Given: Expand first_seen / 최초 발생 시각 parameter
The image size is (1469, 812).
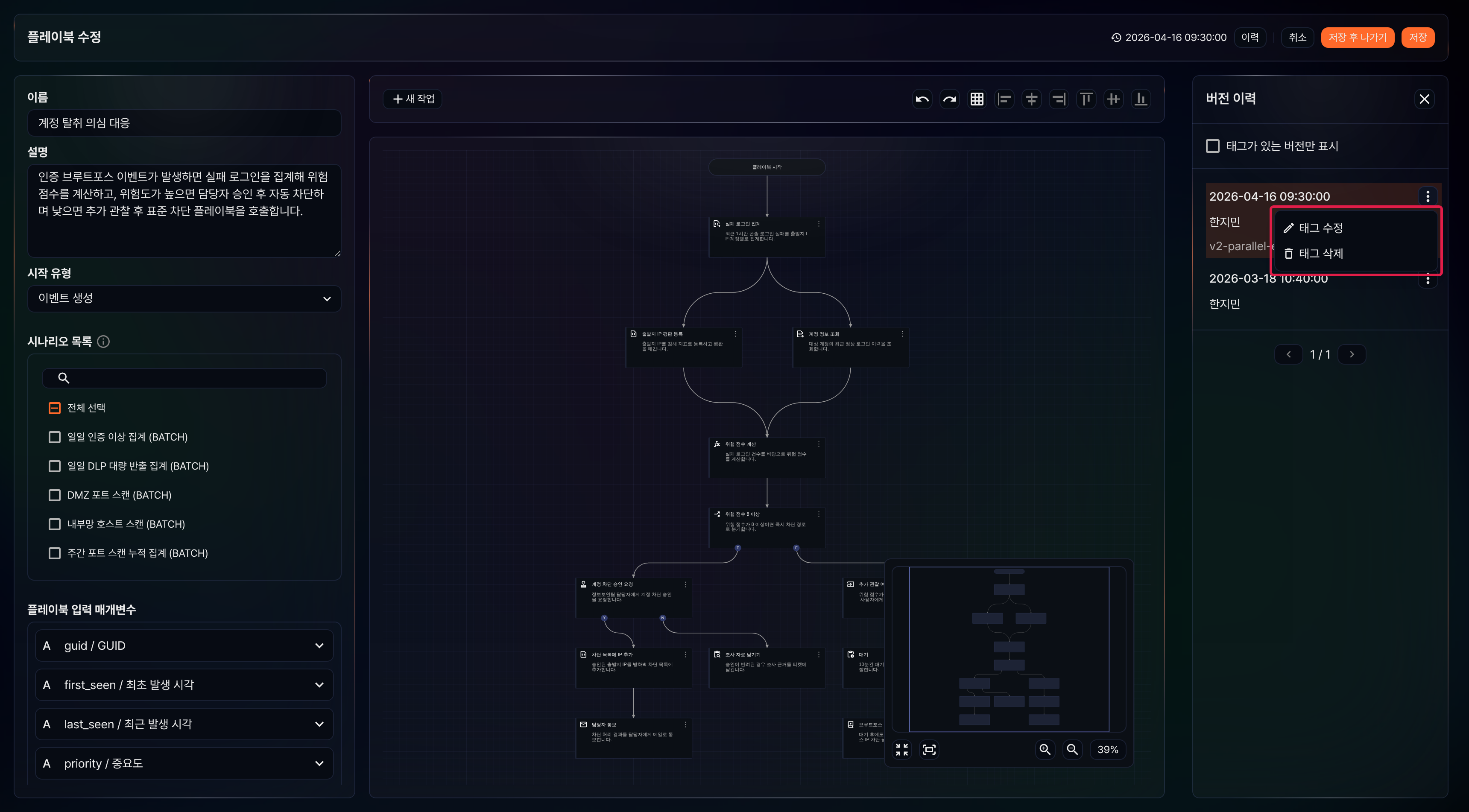Looking at the screenshot, I should 184,685.
